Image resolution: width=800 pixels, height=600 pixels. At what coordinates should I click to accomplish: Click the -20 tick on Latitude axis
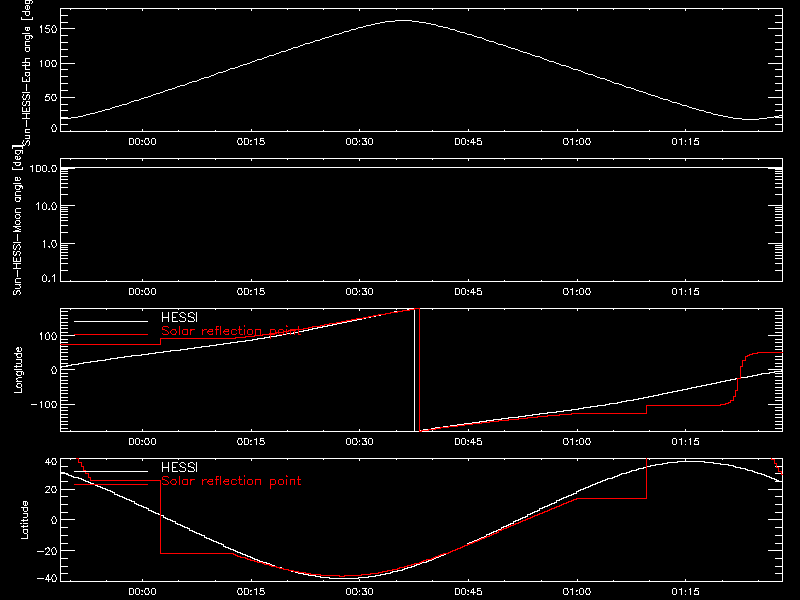(x=46, y=551)
